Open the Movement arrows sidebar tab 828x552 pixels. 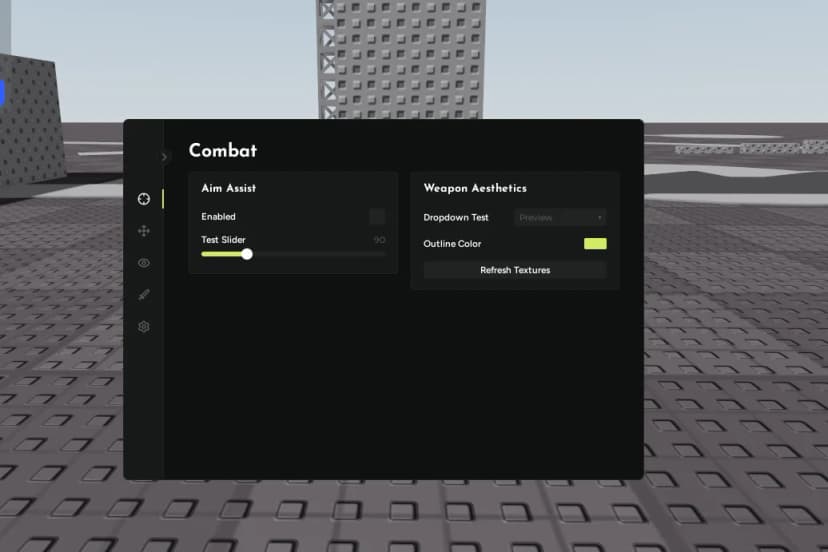coord(144,231)
